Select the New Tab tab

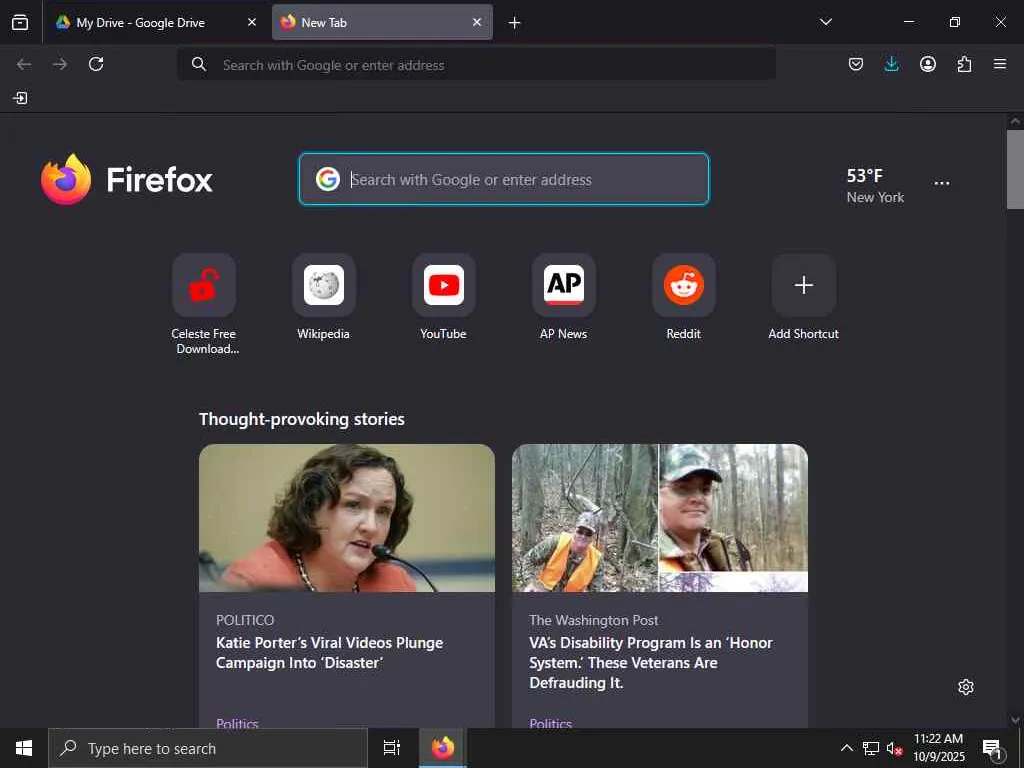(x=382, y=22)
